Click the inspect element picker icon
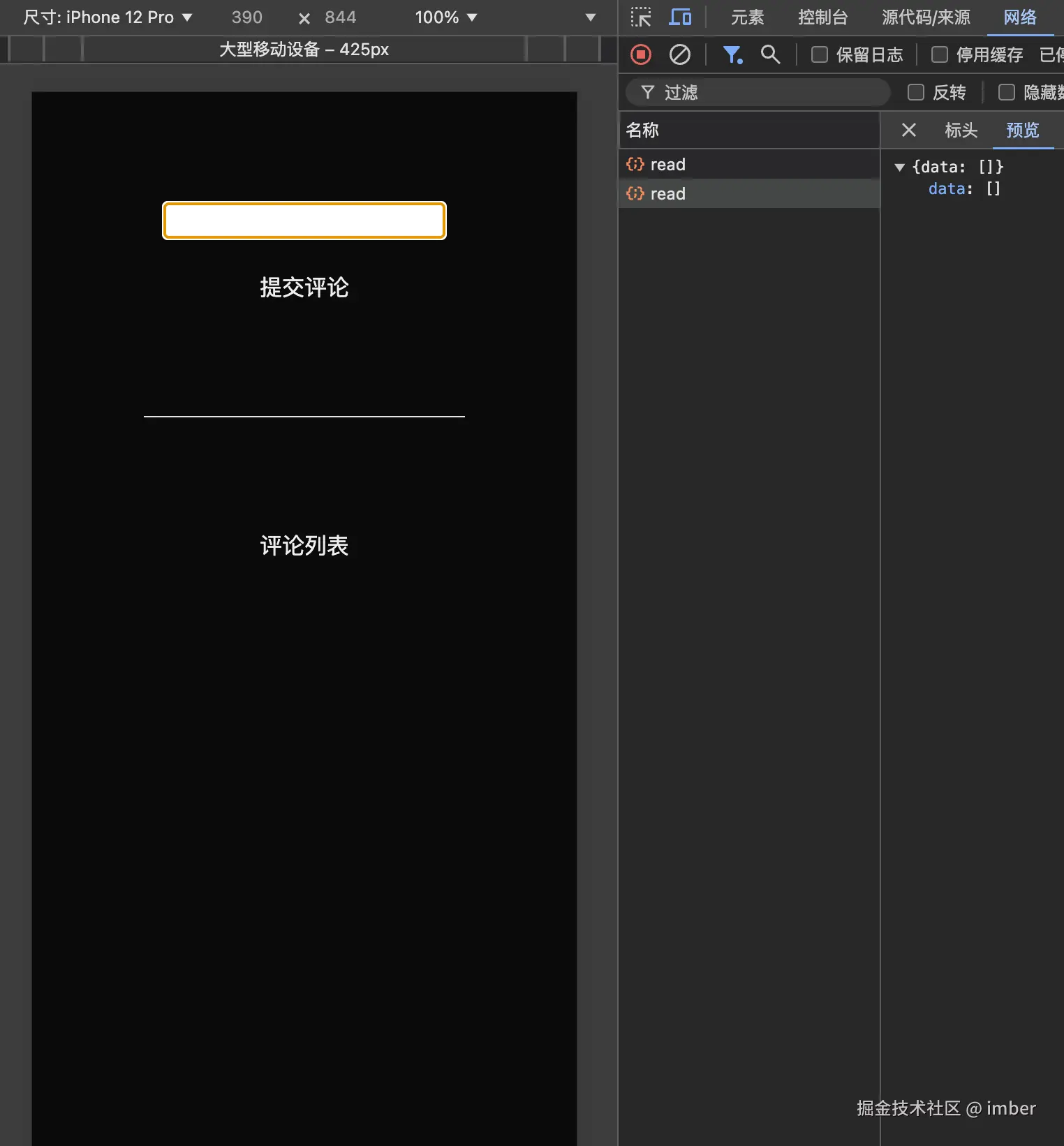Image resolution: width=1064 pixels, height=1146 pixels. tap(640, 17)
